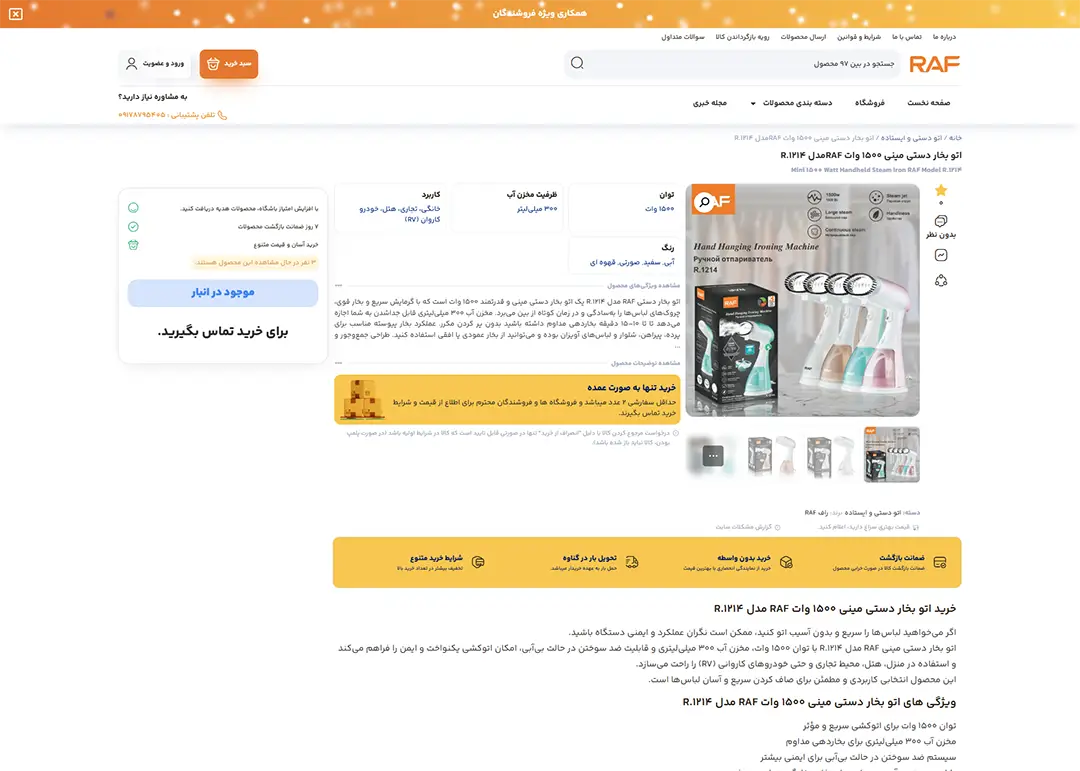Viewport: 1080px width, 771px height.
Task: Click 'گزارش مشکلات سایت' report link
Action: click(x=745, y=526)
